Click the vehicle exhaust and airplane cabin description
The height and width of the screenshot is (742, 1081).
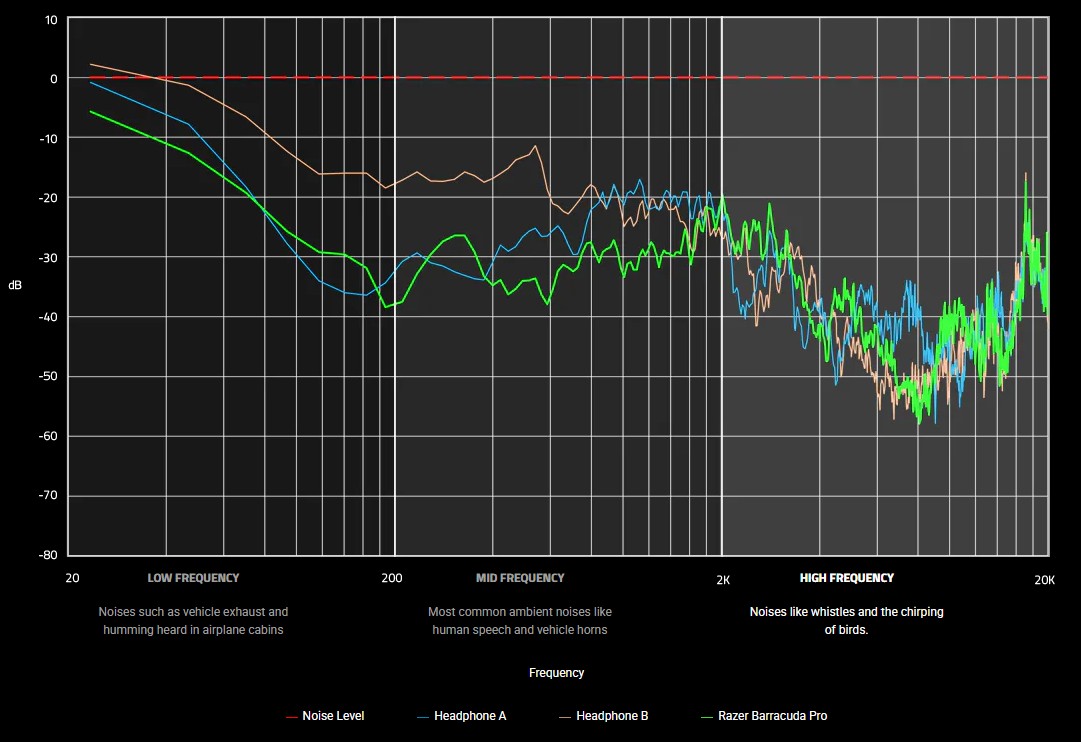pyautogui.click(x=193, y=621)
